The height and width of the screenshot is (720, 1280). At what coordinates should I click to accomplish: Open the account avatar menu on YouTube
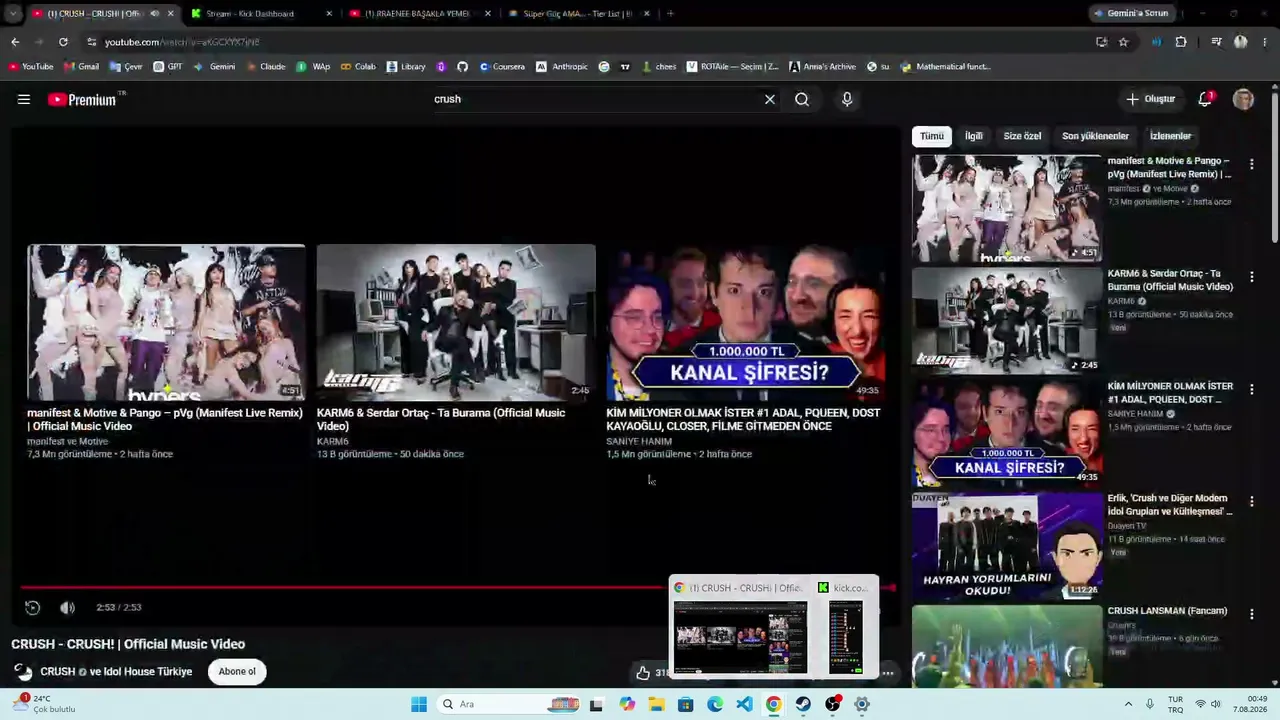click(x=1243, y=99)
